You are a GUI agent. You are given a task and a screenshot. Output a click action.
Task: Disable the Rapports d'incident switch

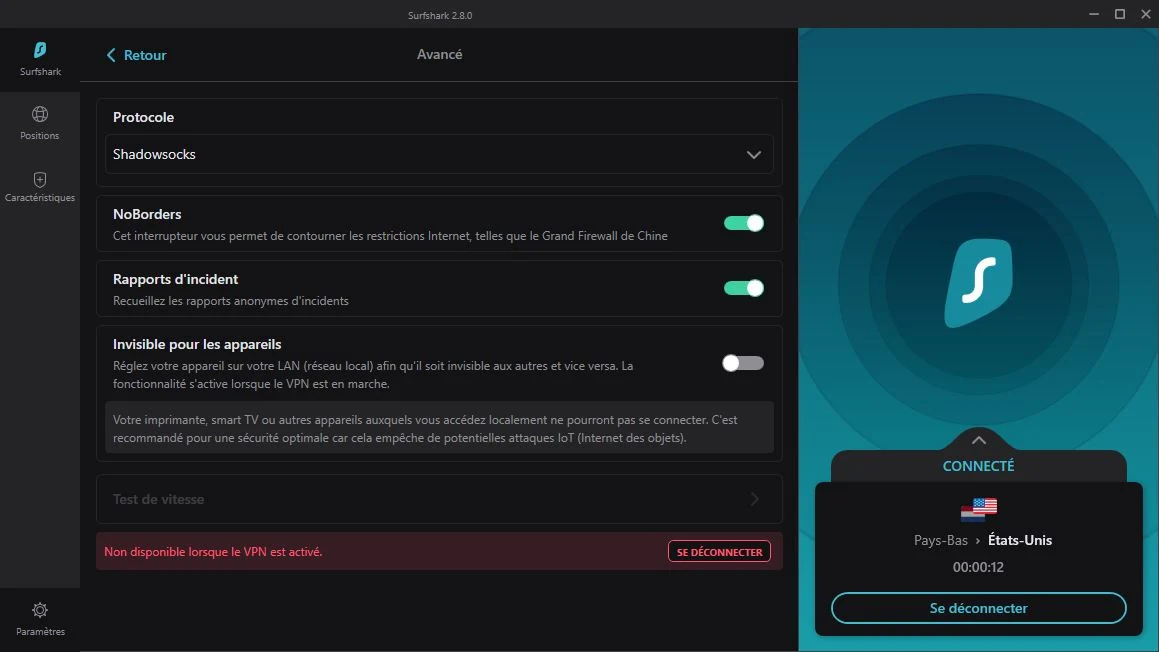pos(743,288)
